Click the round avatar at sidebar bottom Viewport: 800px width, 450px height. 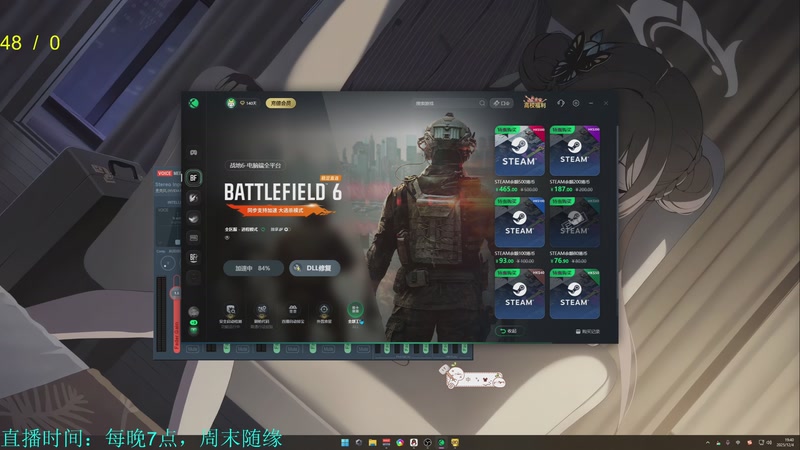[193, 312]
